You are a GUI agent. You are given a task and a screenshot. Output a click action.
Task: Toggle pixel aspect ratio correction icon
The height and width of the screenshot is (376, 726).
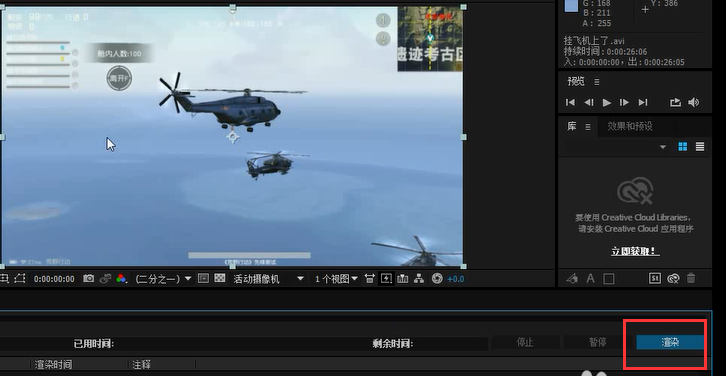tap(369, 279)
